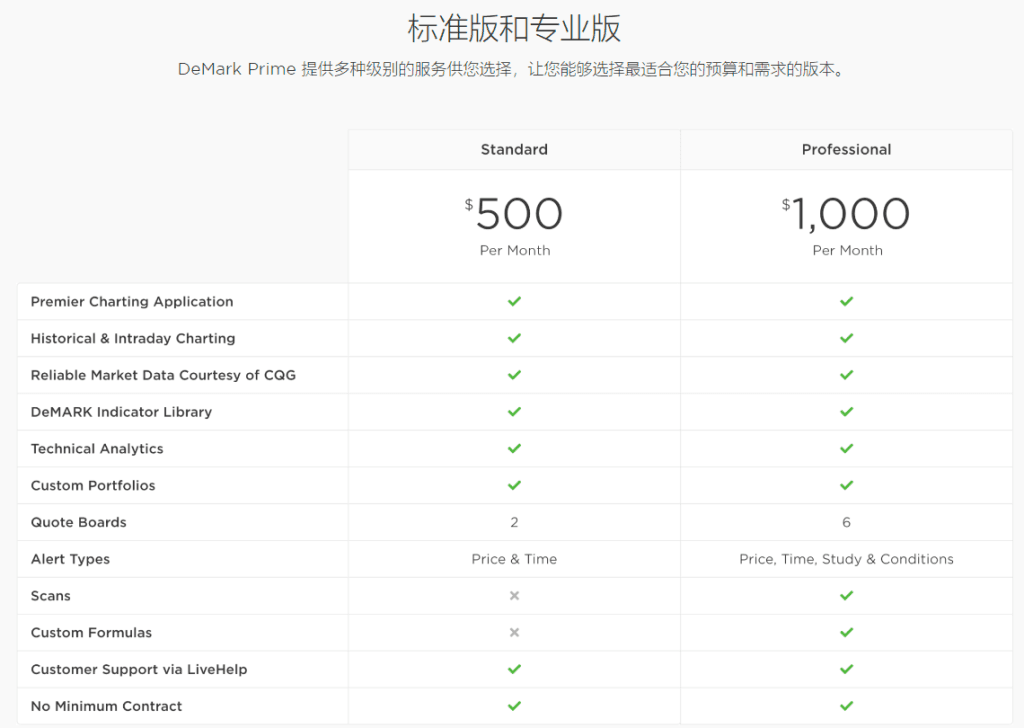Select the Customer Support via LiveHelp label
Image resolution: width=1024 pixels, height=728 pixels.
click(139, 669)
